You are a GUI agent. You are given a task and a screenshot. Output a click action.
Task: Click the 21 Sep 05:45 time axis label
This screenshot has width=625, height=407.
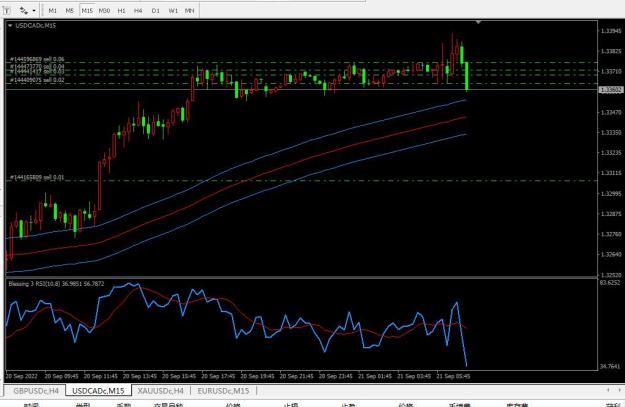[453, 376]
